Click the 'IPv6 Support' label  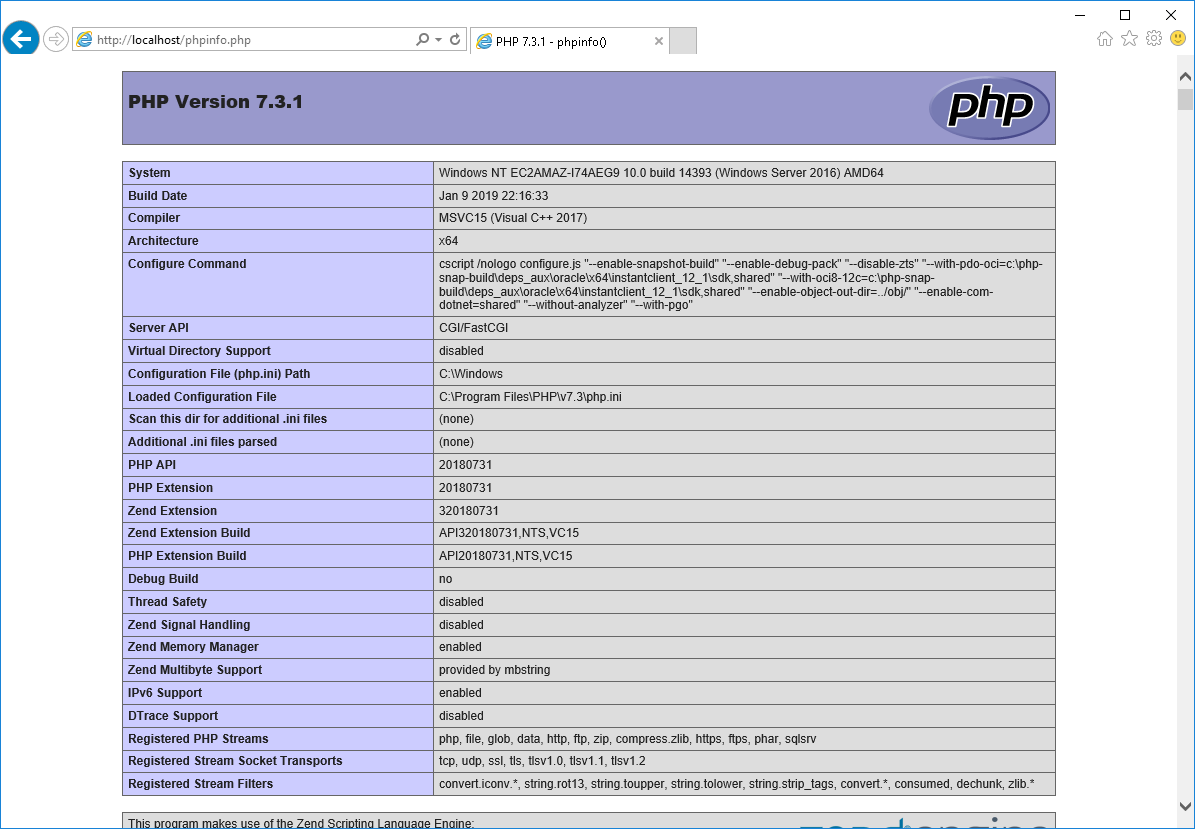165,693
